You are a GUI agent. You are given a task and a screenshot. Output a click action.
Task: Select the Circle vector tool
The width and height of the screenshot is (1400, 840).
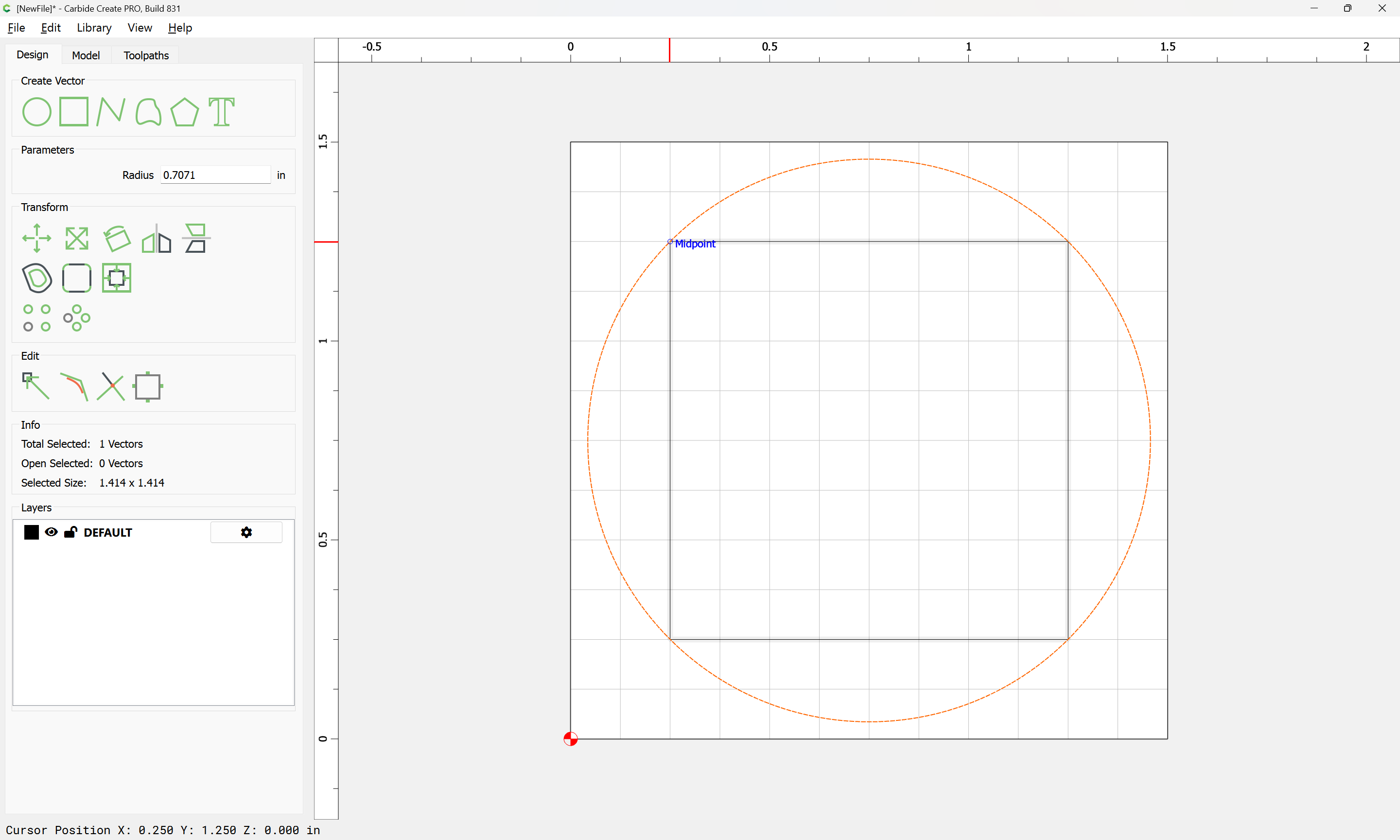click(x=36, y=111)
